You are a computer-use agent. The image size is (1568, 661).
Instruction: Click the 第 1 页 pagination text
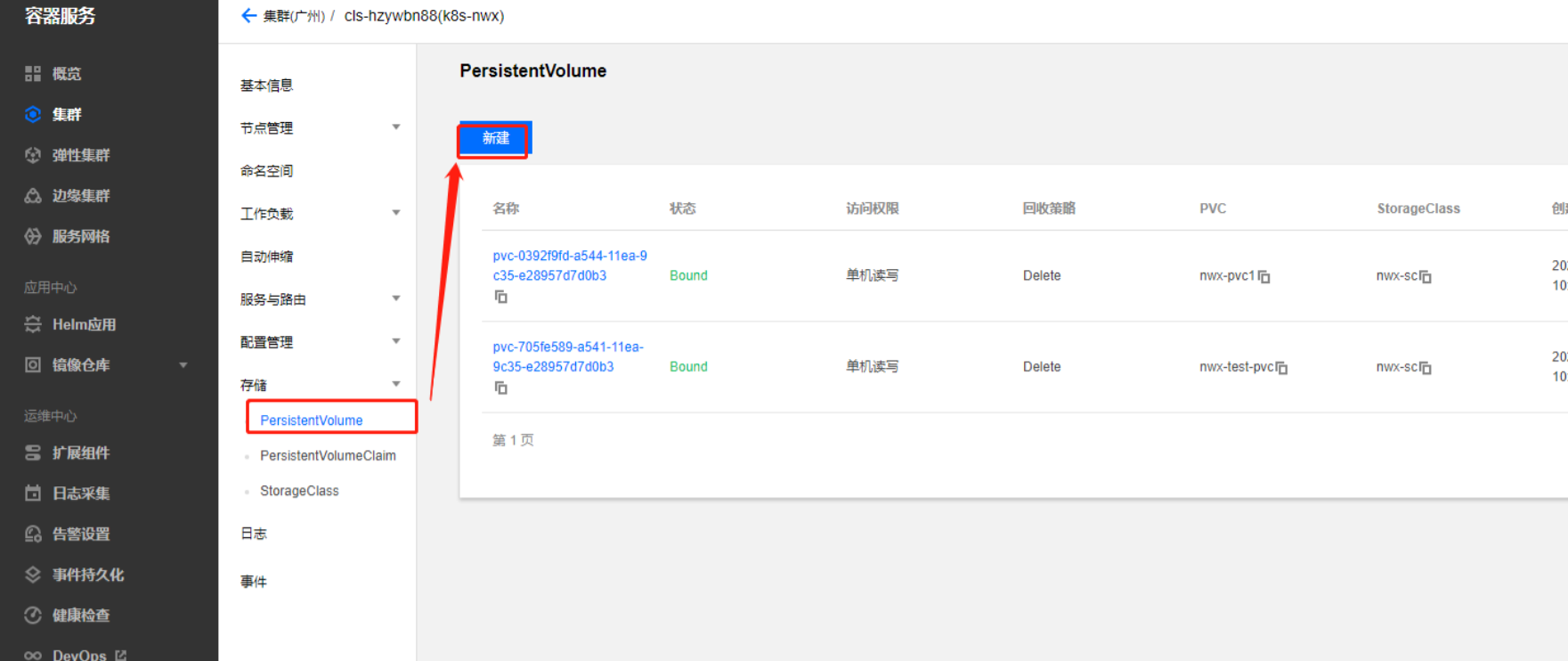[x=513, y=440]
